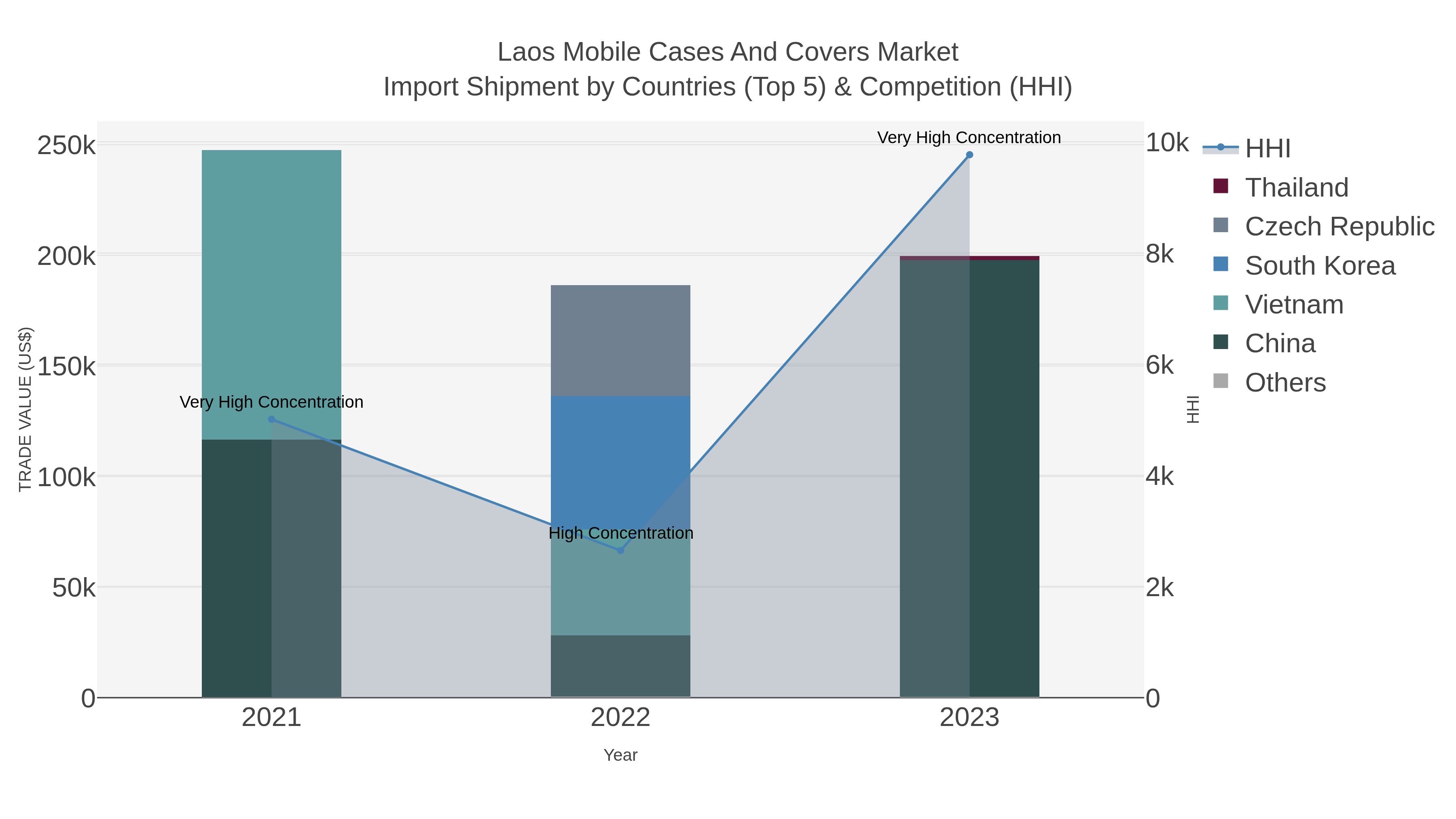Image resolution: width=1456 pixels, height=819 pixels.
Task: Toggle the Vietnam legend entry
Action: pos(1278,304)
